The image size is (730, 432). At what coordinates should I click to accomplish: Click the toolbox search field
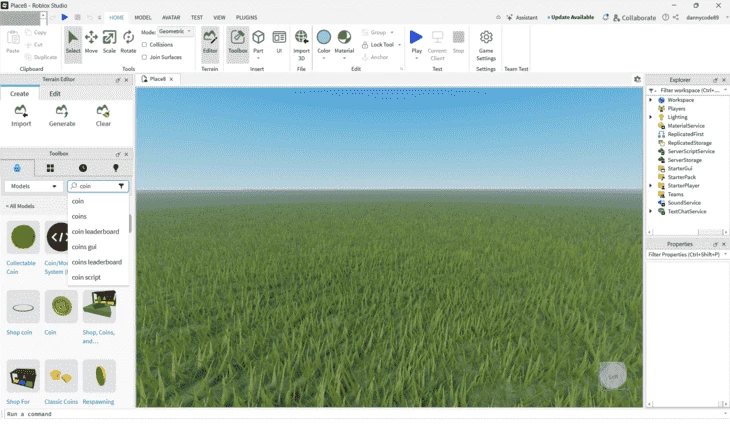pyautogui.click(x=97, y=186)
